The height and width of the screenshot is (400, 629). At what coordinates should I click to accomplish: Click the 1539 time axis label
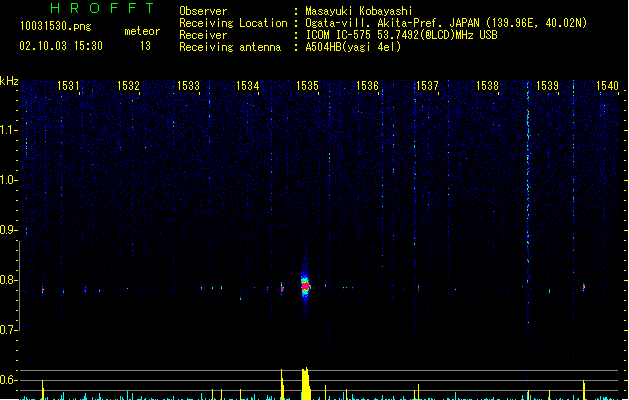point(547,86)
